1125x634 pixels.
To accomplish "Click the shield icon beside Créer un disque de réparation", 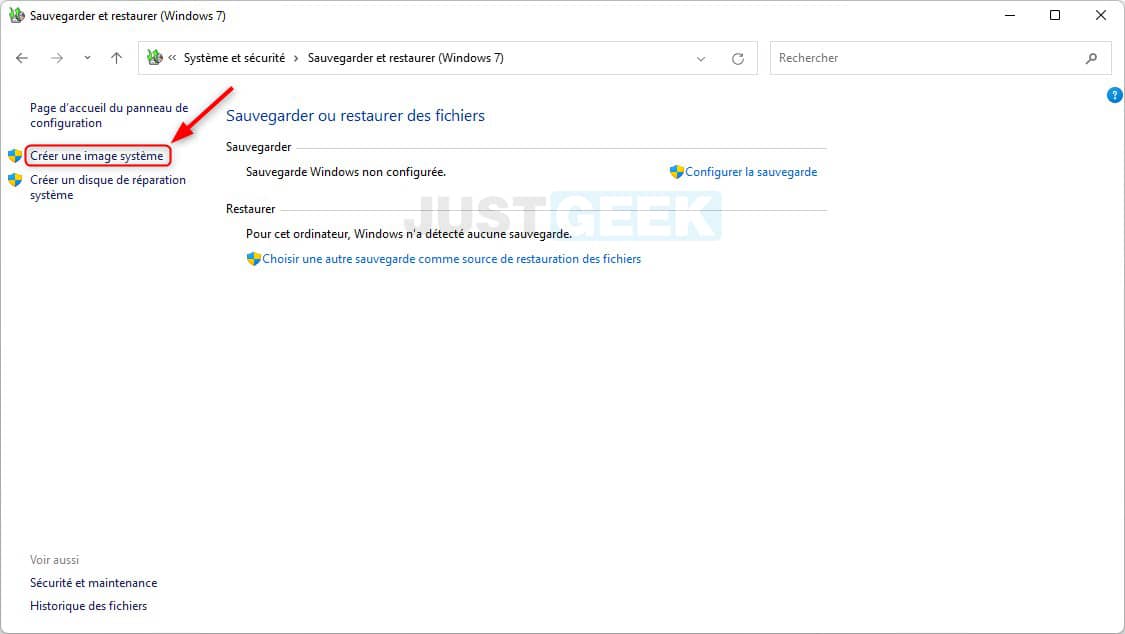I will click(x=15, y=180).
